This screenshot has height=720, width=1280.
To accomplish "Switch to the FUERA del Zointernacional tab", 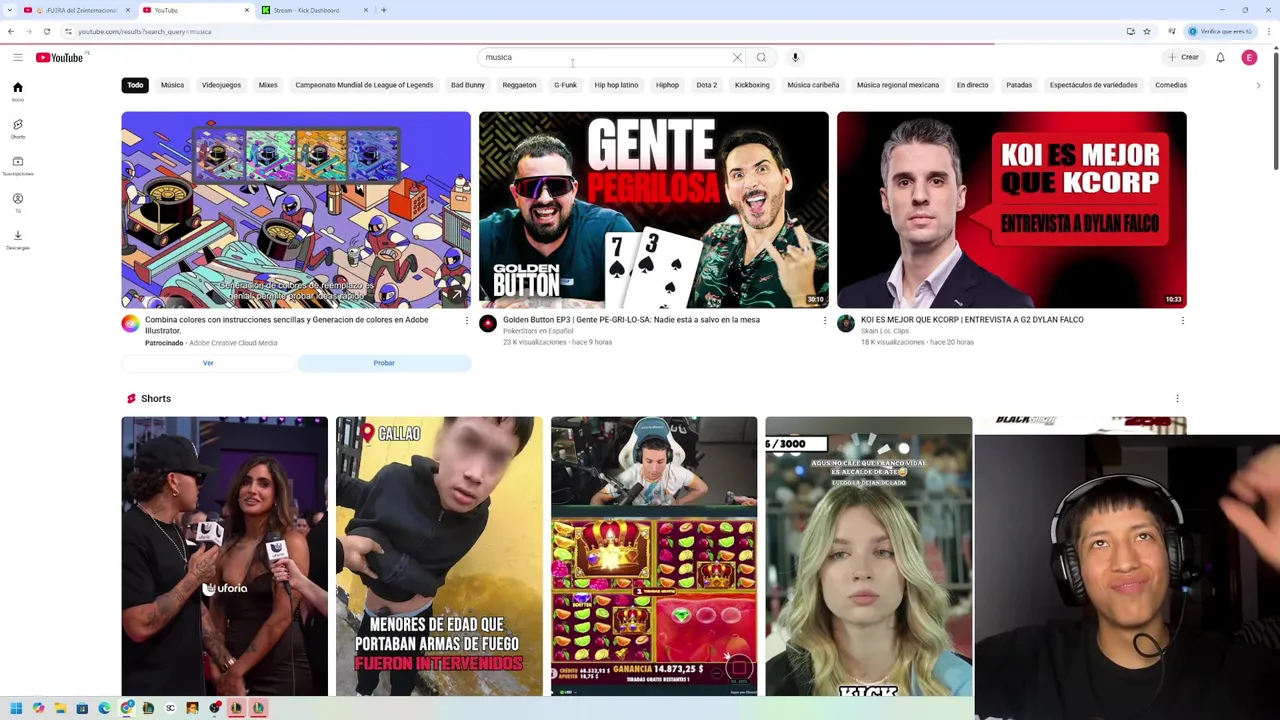I will (x=76, y=10).
